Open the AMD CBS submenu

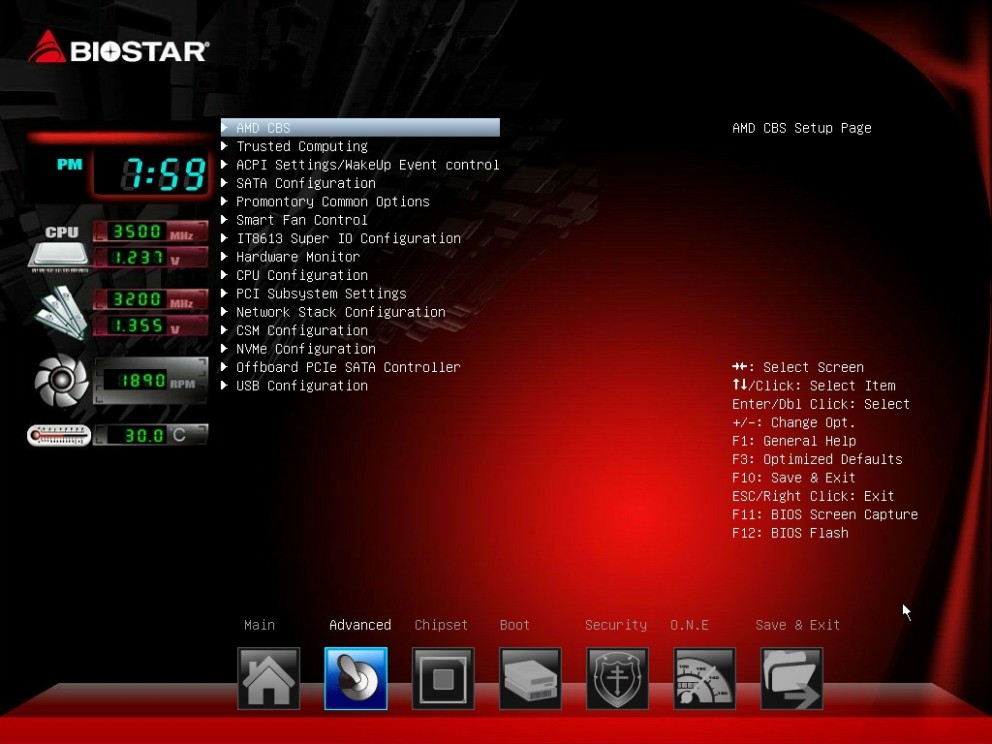[263, 128]
